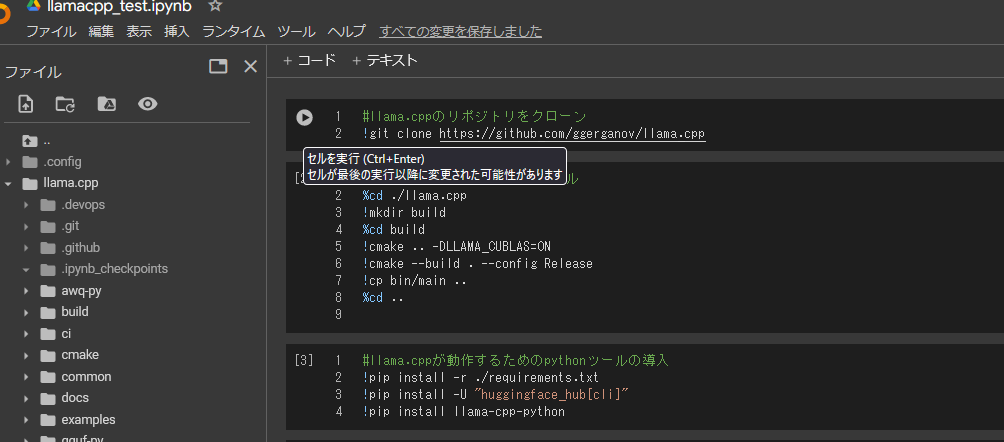Close the Files panel
Viewport: 1004px width, 442px height.
point(251,66)
